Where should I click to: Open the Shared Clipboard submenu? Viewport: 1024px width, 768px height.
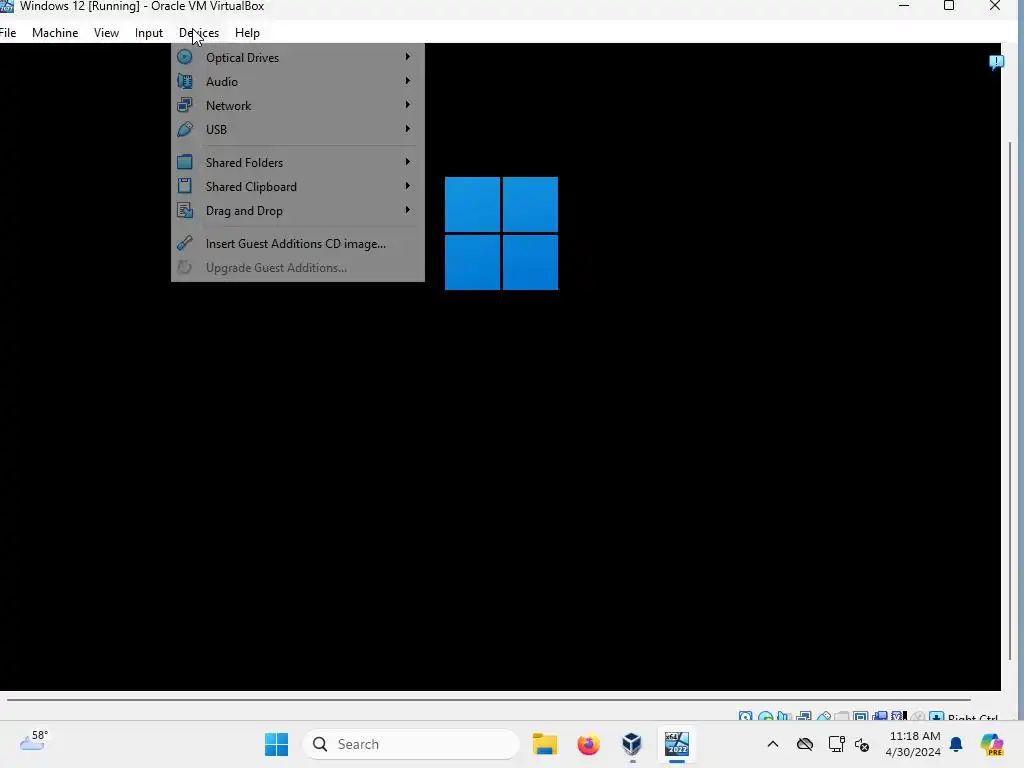click(297, 187)
